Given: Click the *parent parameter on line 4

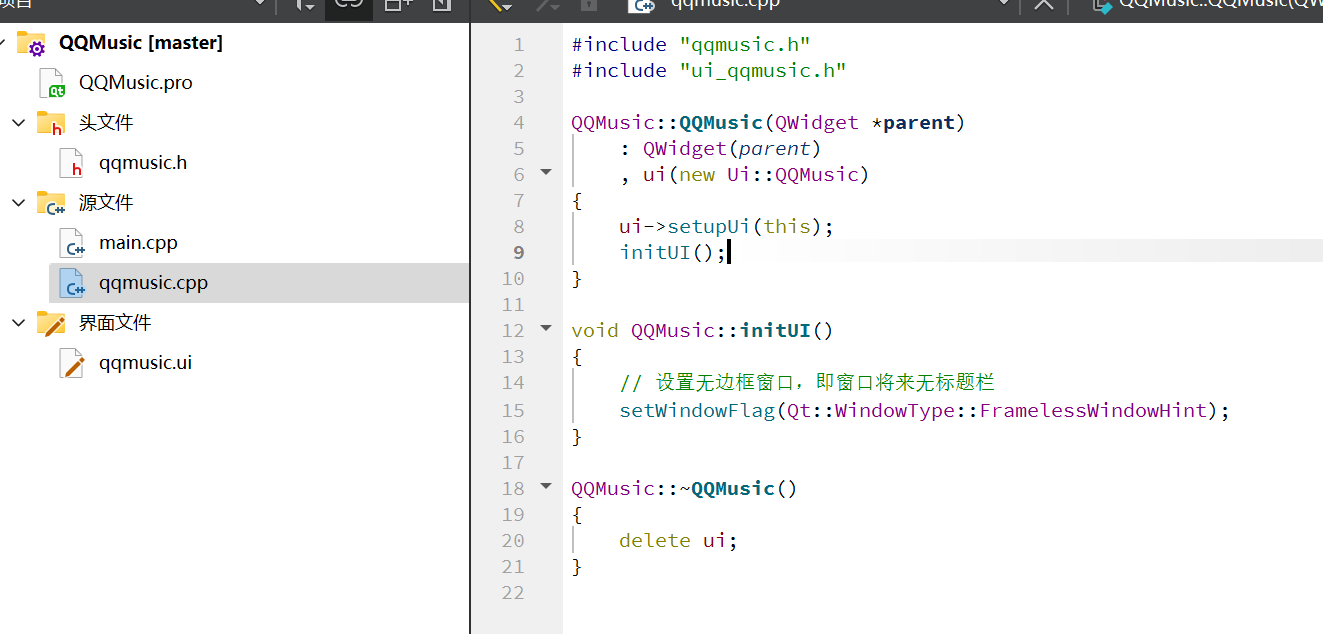Looking at the screenshot, I should 913,123.
